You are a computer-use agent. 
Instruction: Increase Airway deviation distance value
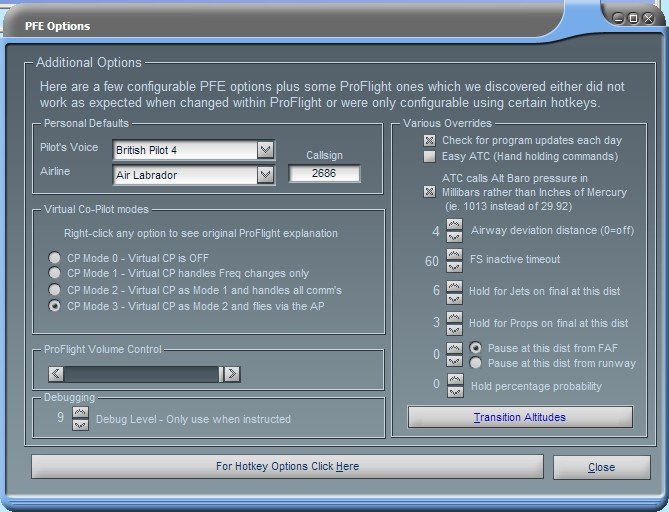tap(454, 225)
